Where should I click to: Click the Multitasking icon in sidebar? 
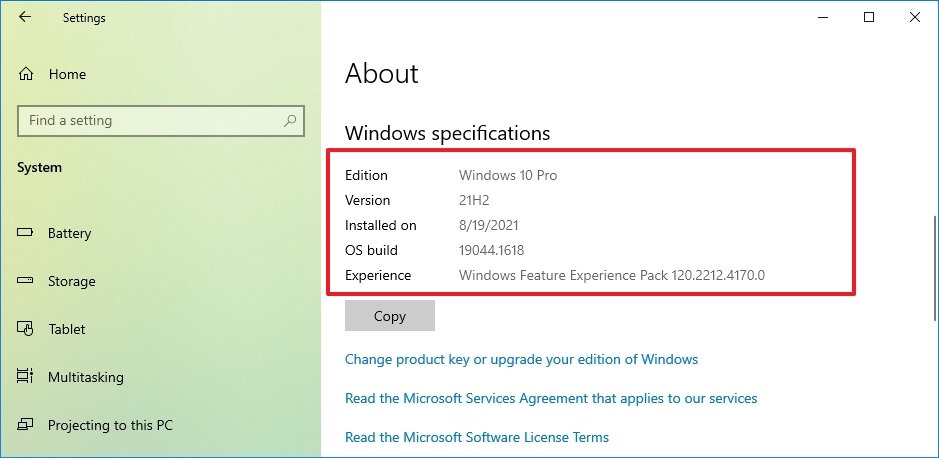[26, 377]
